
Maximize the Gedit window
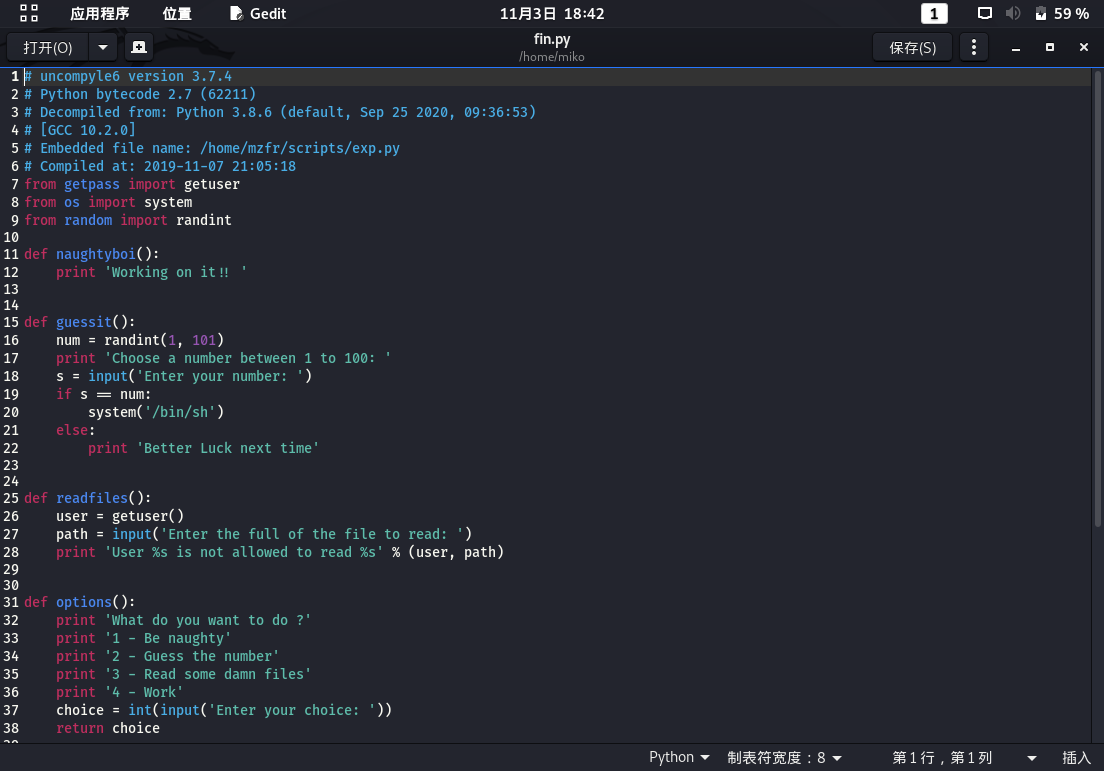coord(1050,47)
